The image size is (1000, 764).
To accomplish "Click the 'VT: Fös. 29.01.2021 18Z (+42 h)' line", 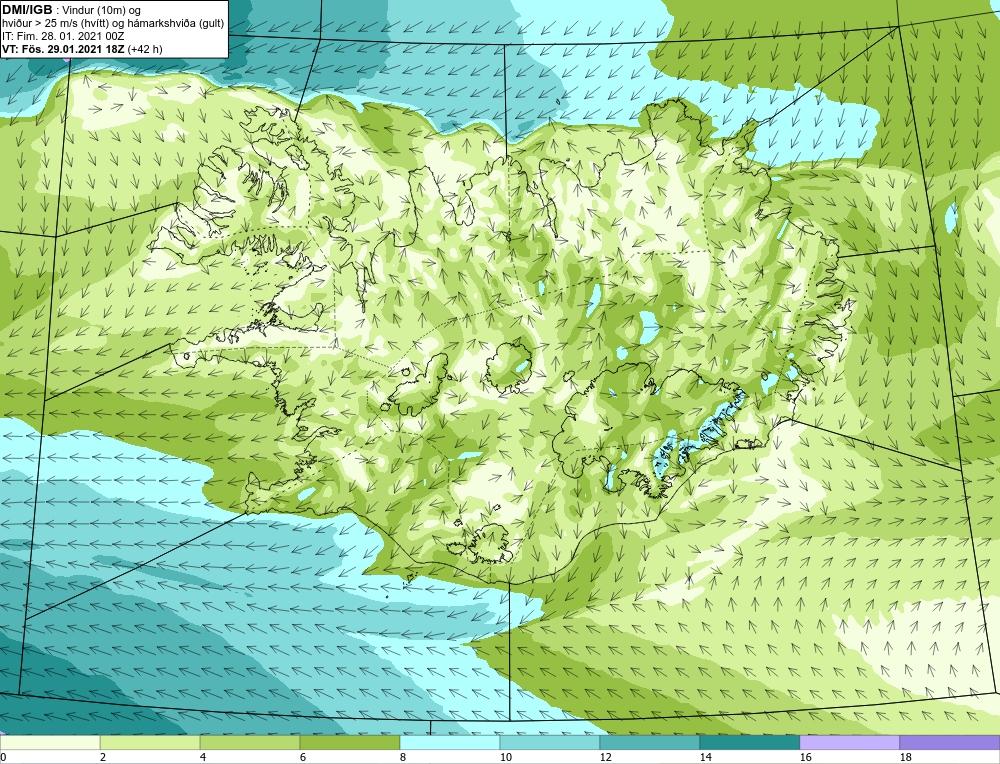I will [x=82, y=49].
